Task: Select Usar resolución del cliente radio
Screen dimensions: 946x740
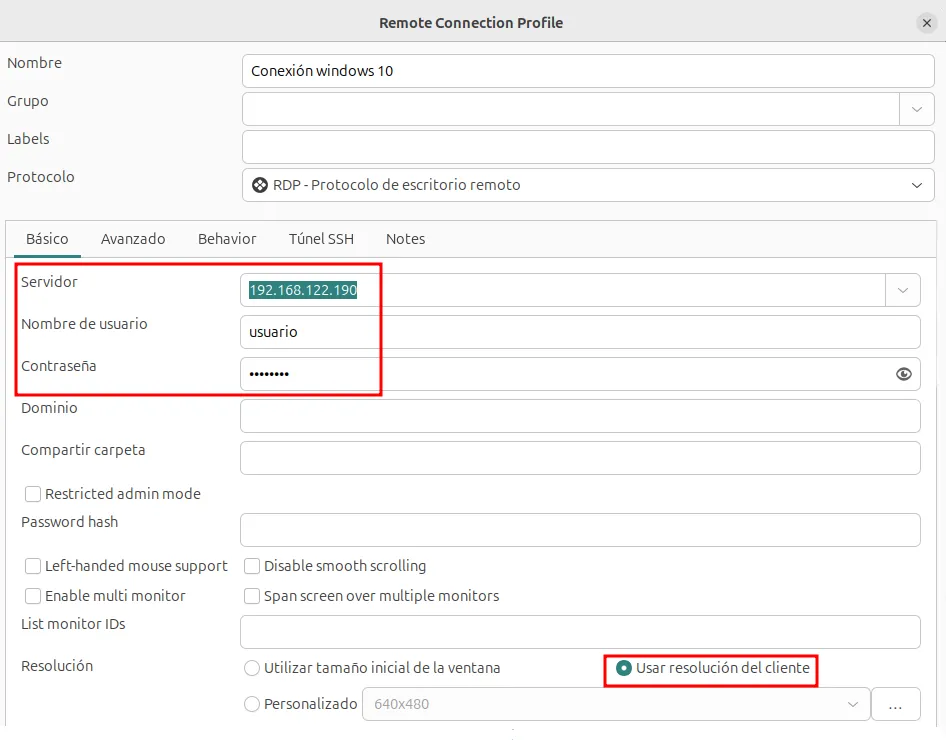Action: (x=624, y=668)
